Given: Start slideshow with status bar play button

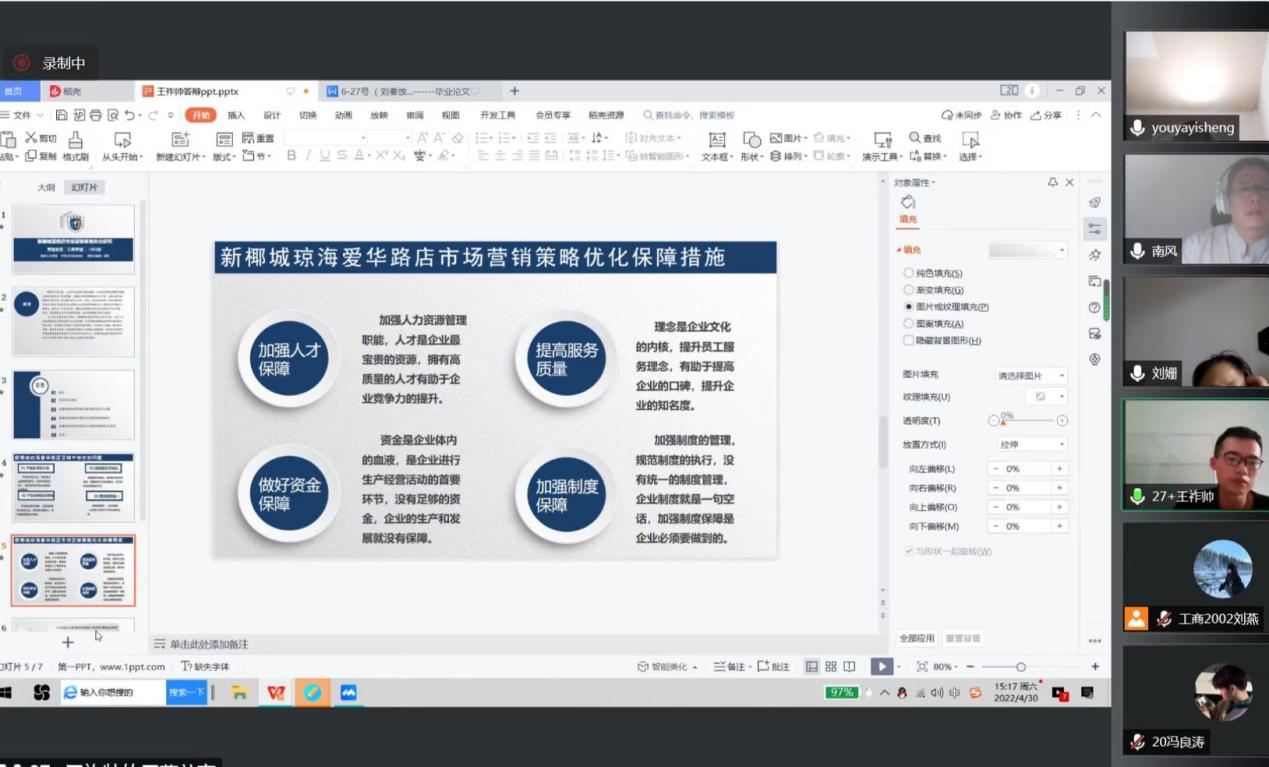Looking at the screenshot, I should point(881,666).
